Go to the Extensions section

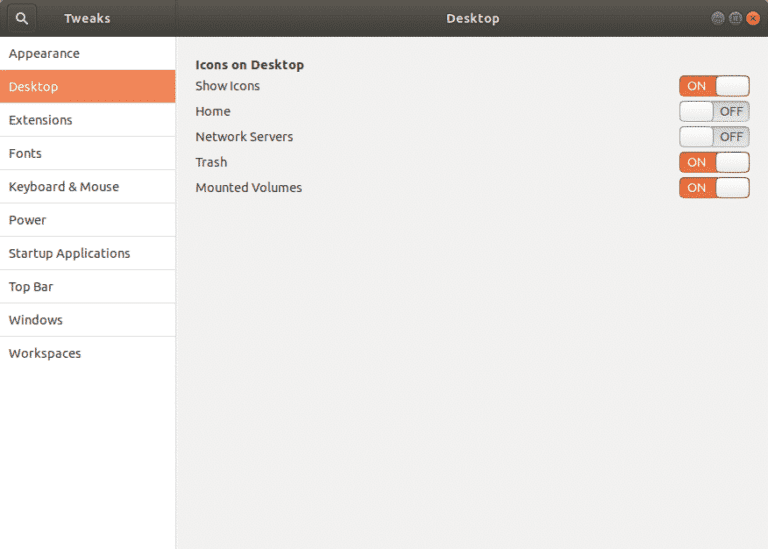coord(88,120)
